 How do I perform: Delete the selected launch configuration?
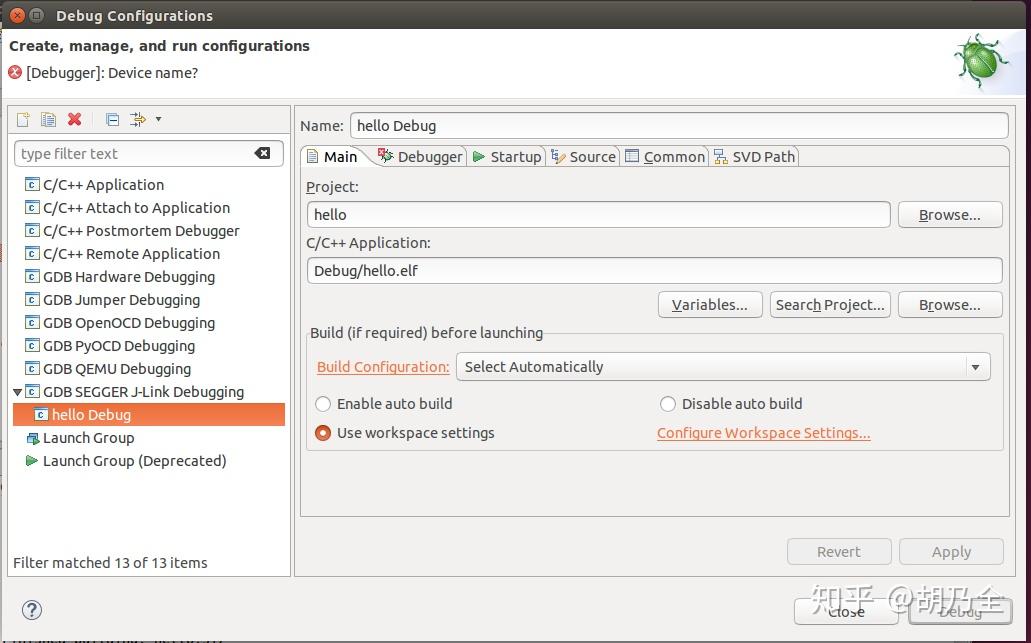pyautogui.click(x=73, y=119)
